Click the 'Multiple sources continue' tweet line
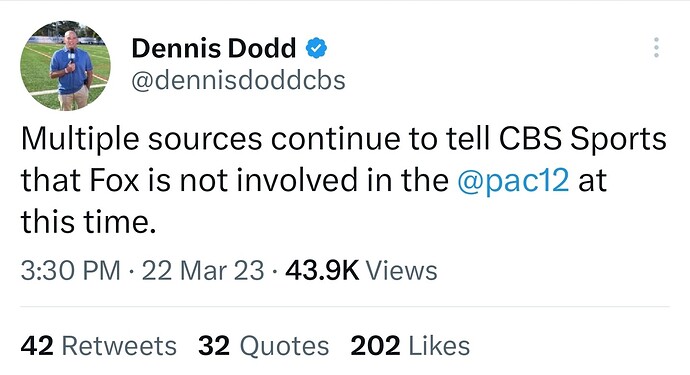Screen dimensions: 690x375 tap(343, 139)
